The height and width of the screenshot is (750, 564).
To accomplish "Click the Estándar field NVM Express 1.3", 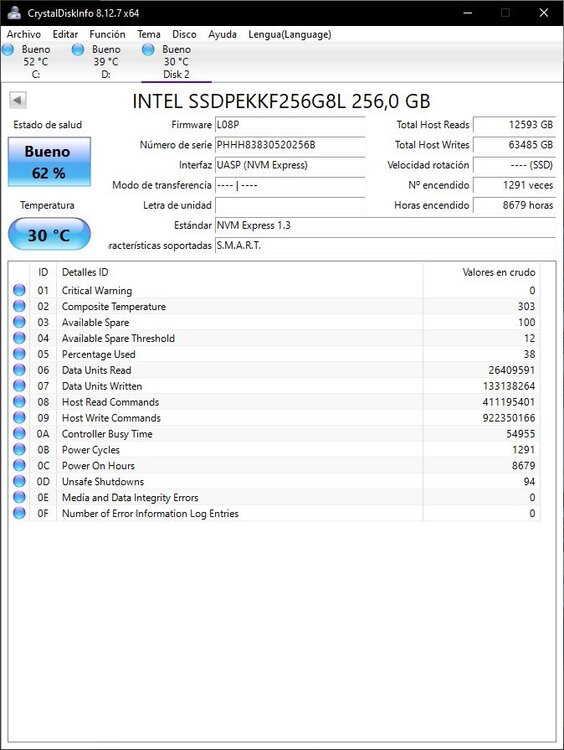I will [x=385, y=225].
